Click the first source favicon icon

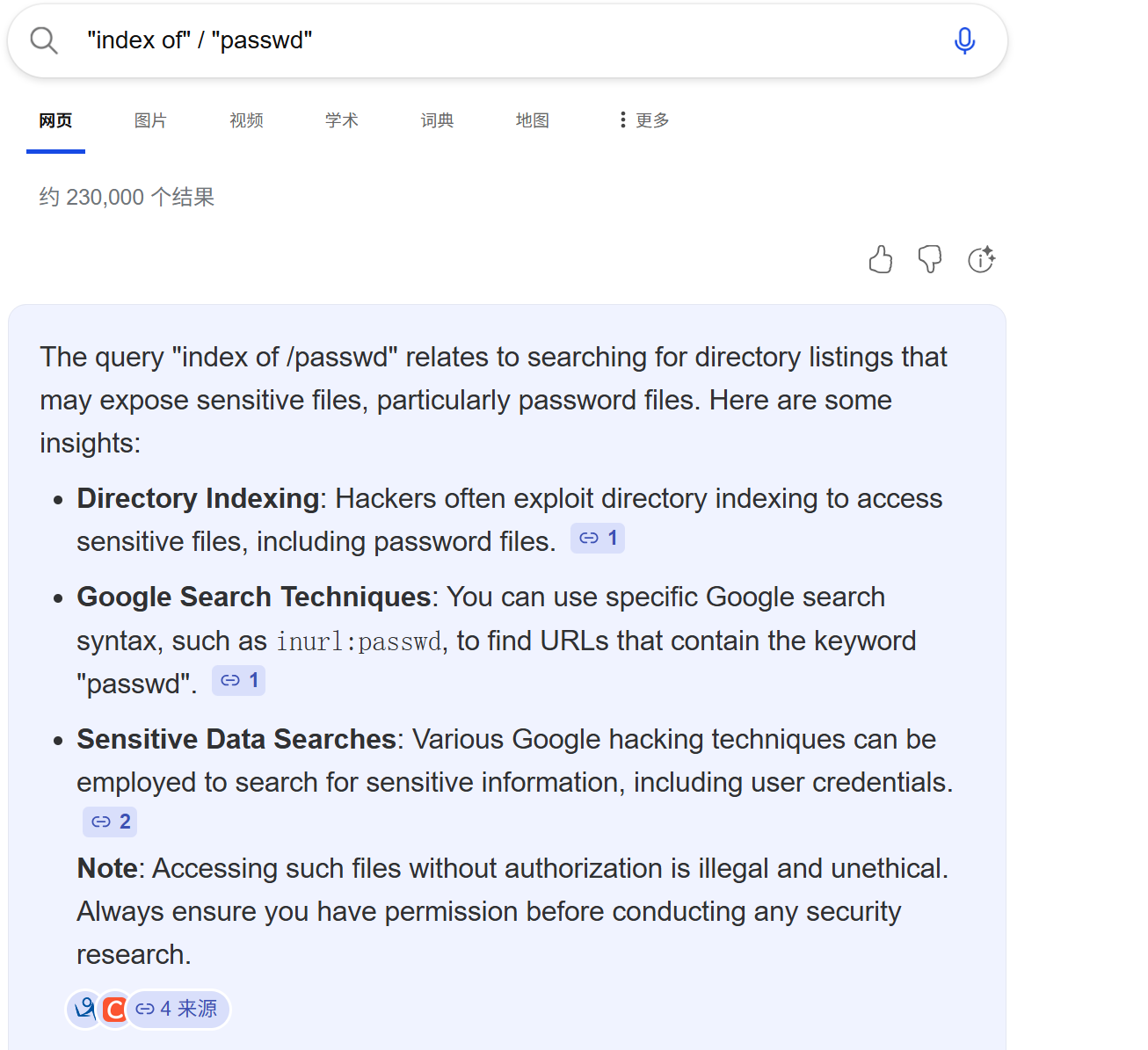tap(85, 1009)
